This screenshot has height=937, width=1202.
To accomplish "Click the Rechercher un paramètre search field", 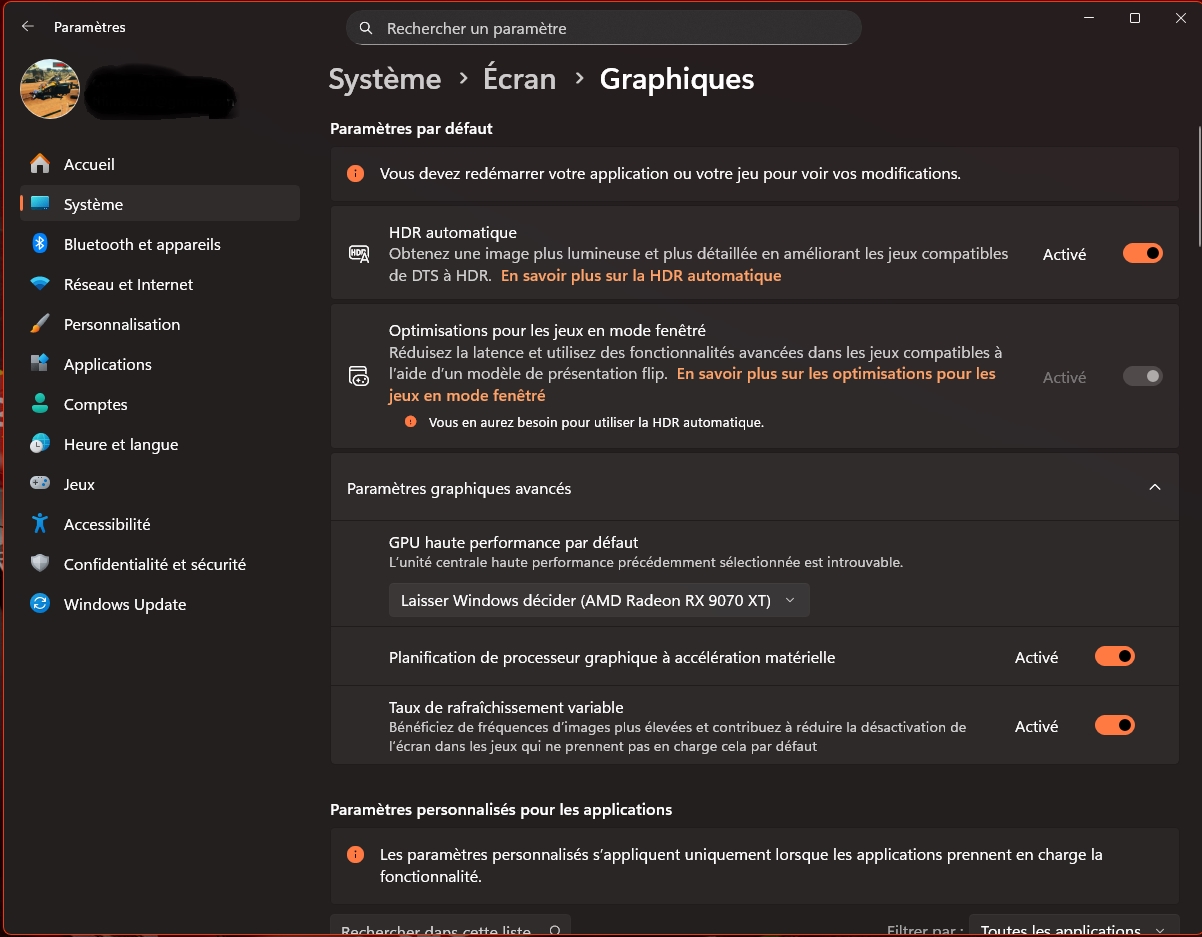I will coord(604,28).
